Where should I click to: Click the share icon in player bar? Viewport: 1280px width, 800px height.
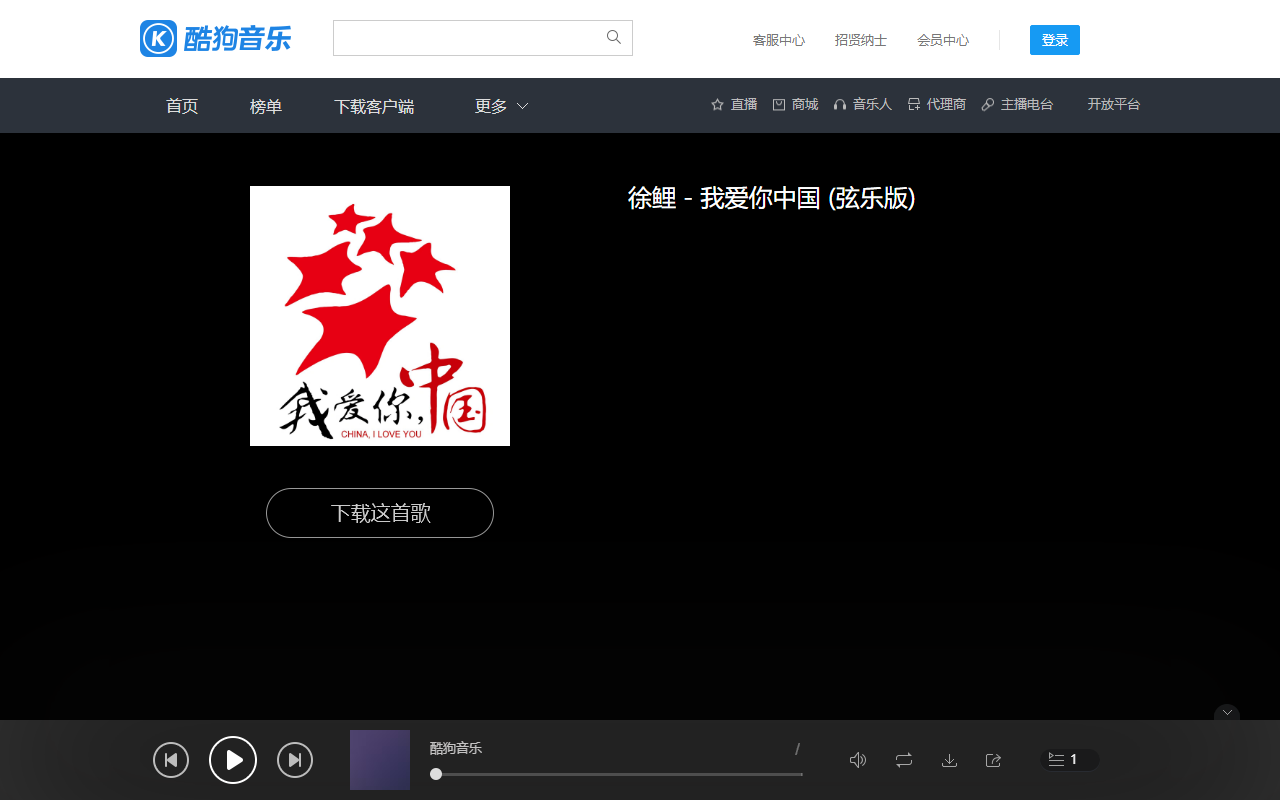coord(993,760)
